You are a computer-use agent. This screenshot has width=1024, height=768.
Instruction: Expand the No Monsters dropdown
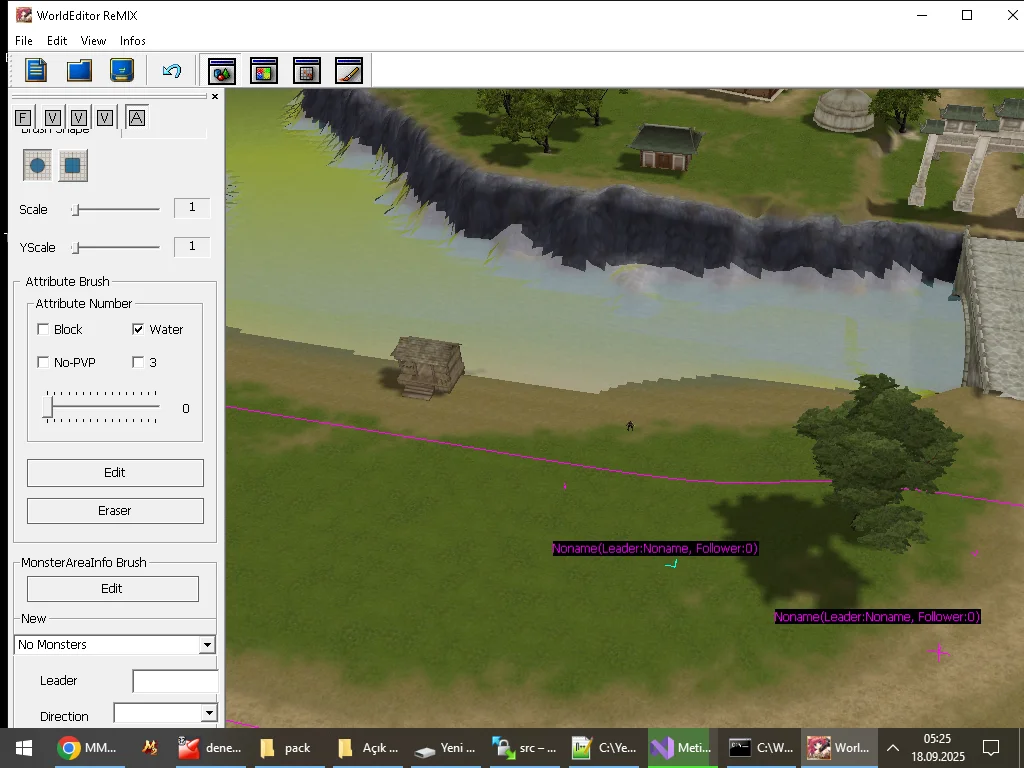[x=207, y=645]
